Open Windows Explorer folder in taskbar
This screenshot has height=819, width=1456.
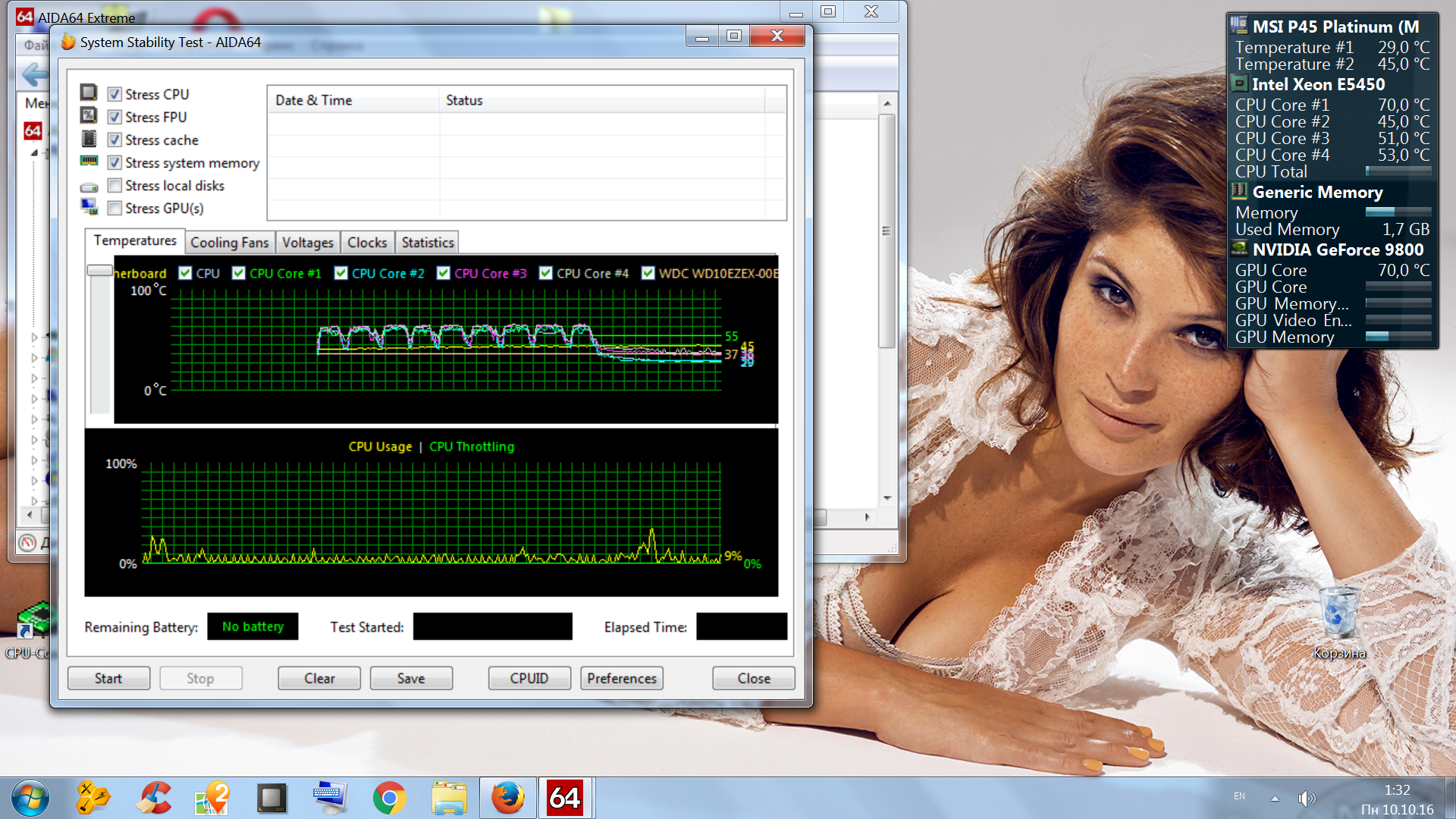tap(449, 798)
